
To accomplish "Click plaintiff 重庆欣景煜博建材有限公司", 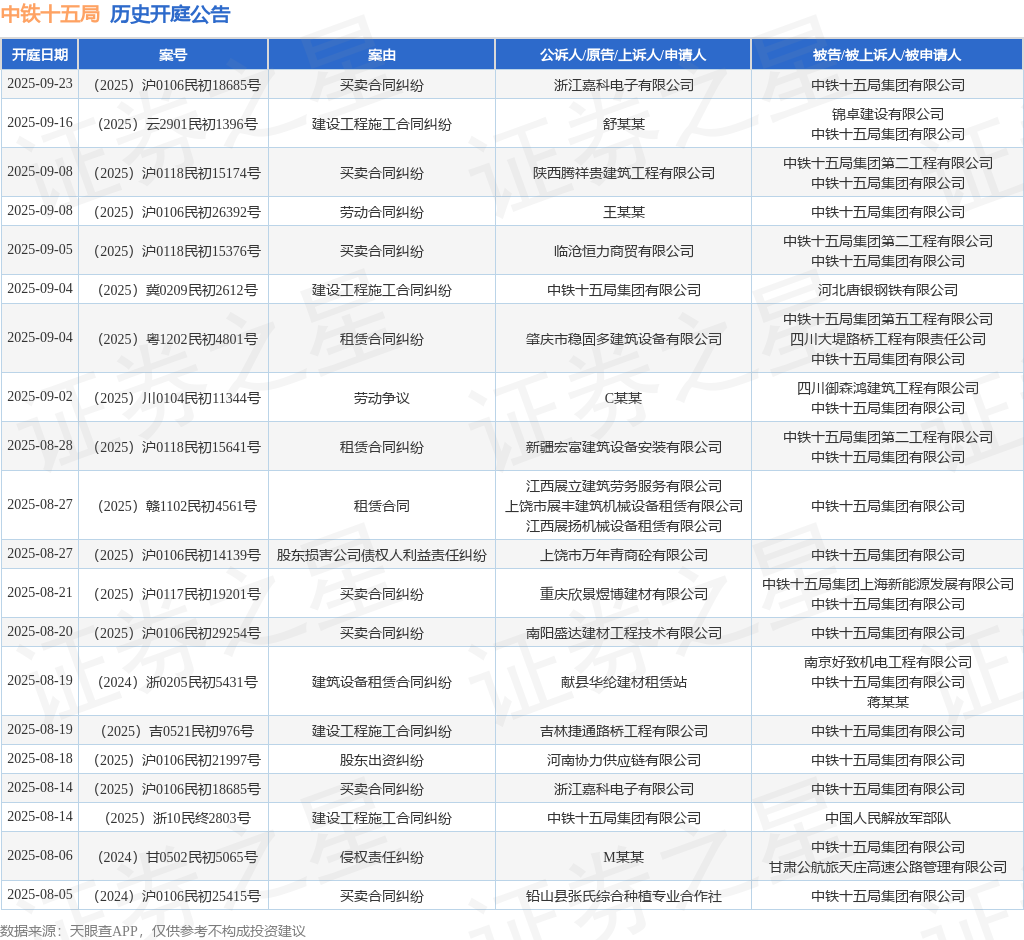I will click(x=624, y=594).
